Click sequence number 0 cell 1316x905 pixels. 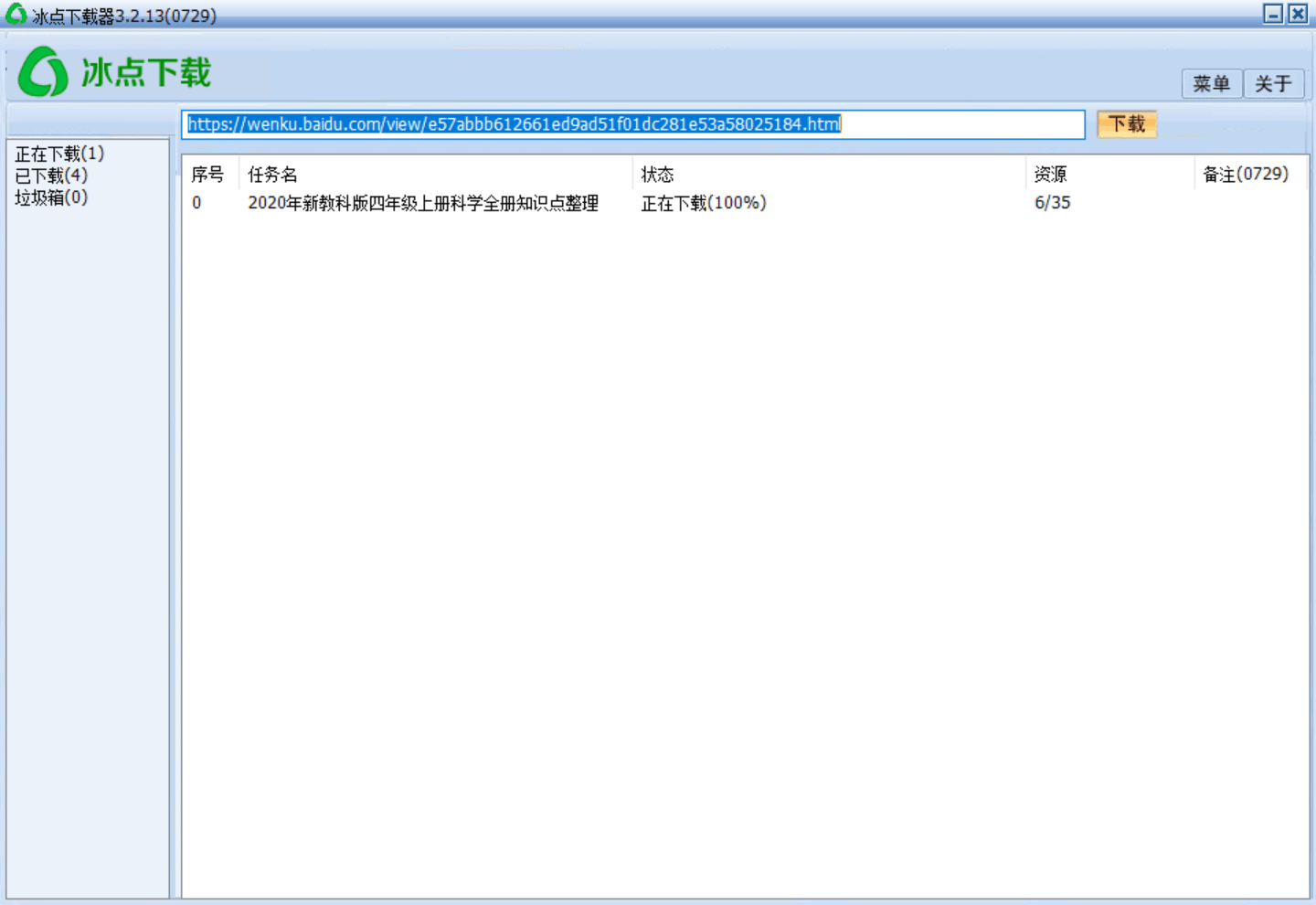click(x=196, y=203)
